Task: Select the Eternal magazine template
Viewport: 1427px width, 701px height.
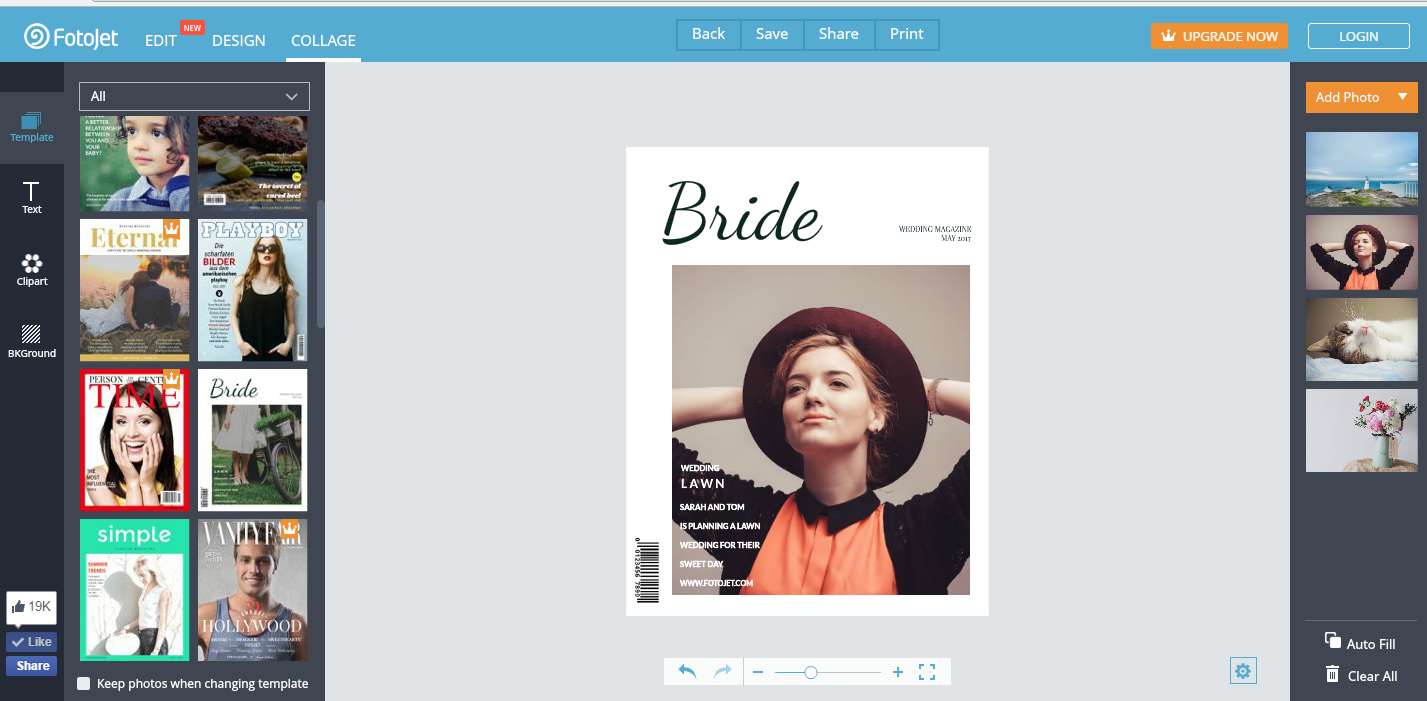Action: pyautogui.click(x=134, y=290)
